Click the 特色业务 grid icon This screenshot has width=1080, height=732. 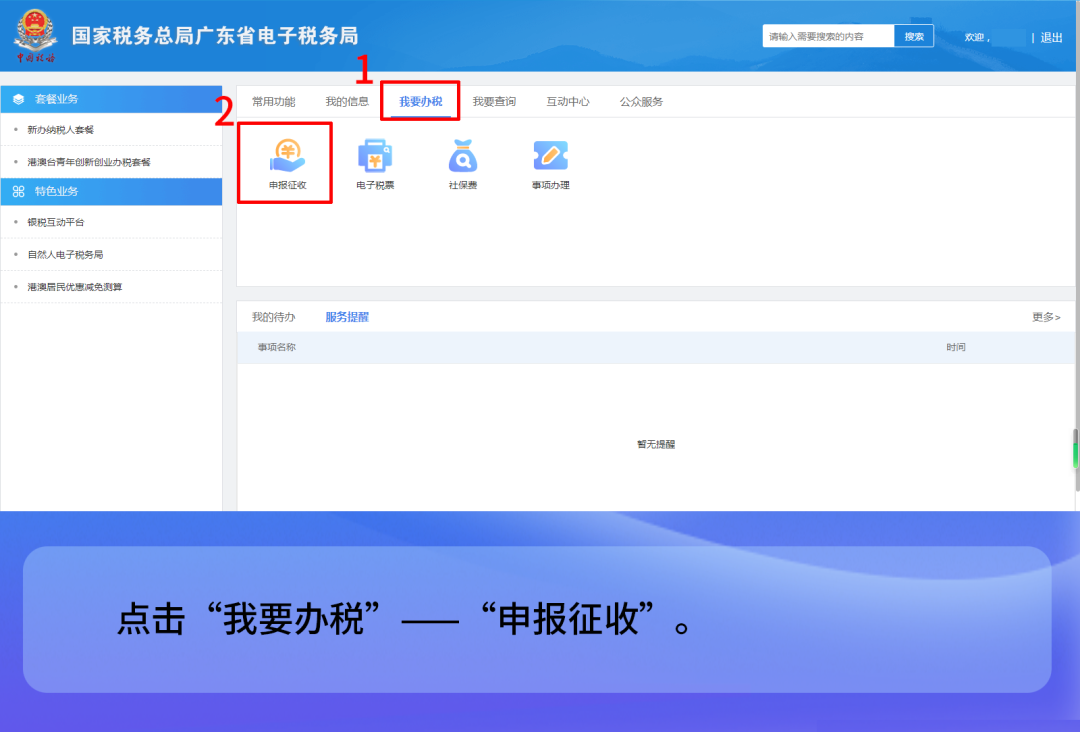(19, 191)
